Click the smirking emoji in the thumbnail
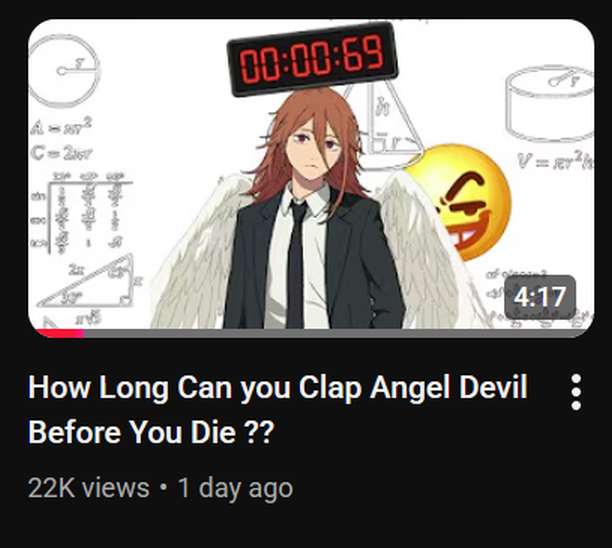 click(463, 202)
